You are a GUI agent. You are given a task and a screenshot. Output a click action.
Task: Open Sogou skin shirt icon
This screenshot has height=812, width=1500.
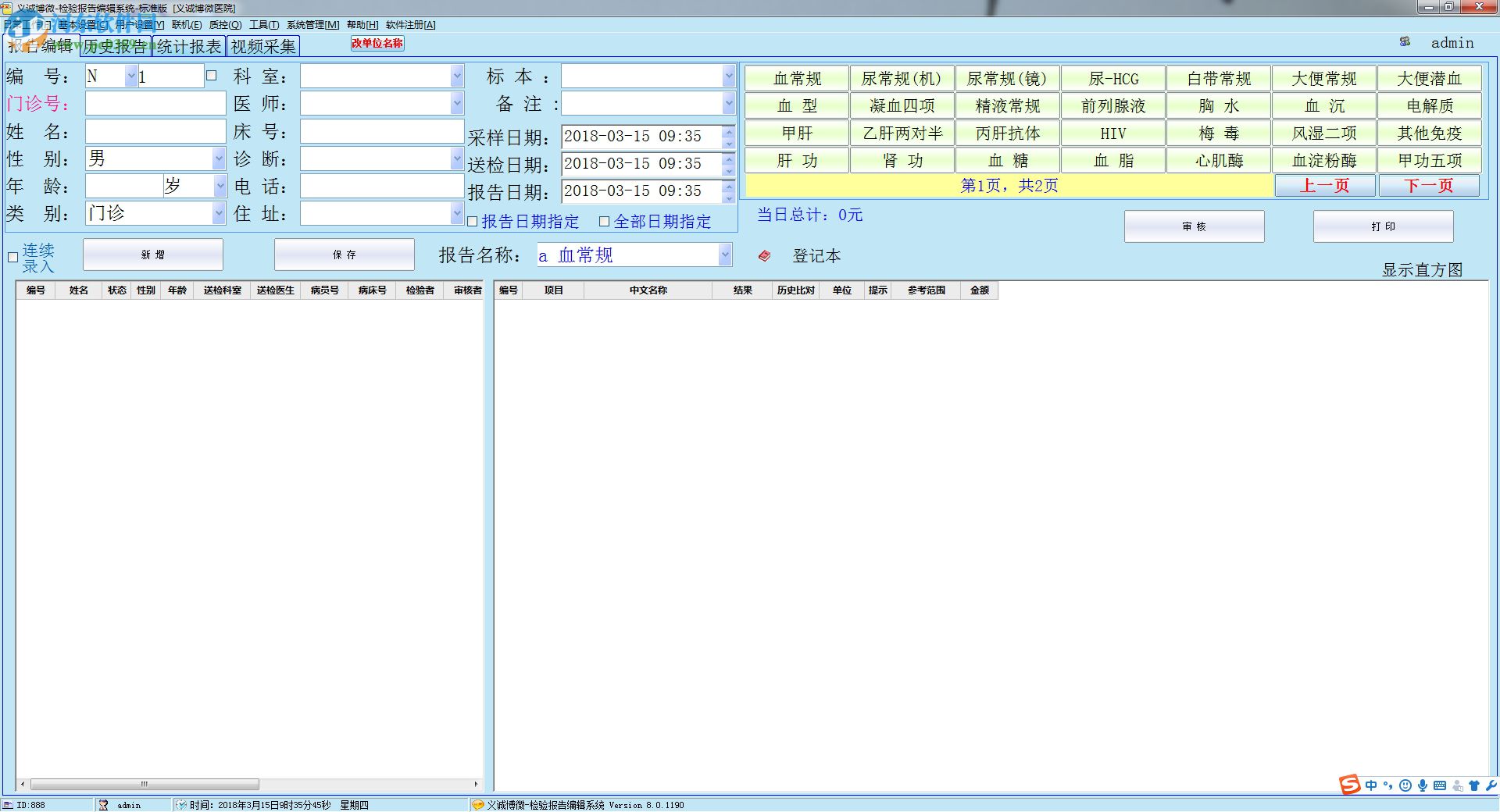point(1474,785)
